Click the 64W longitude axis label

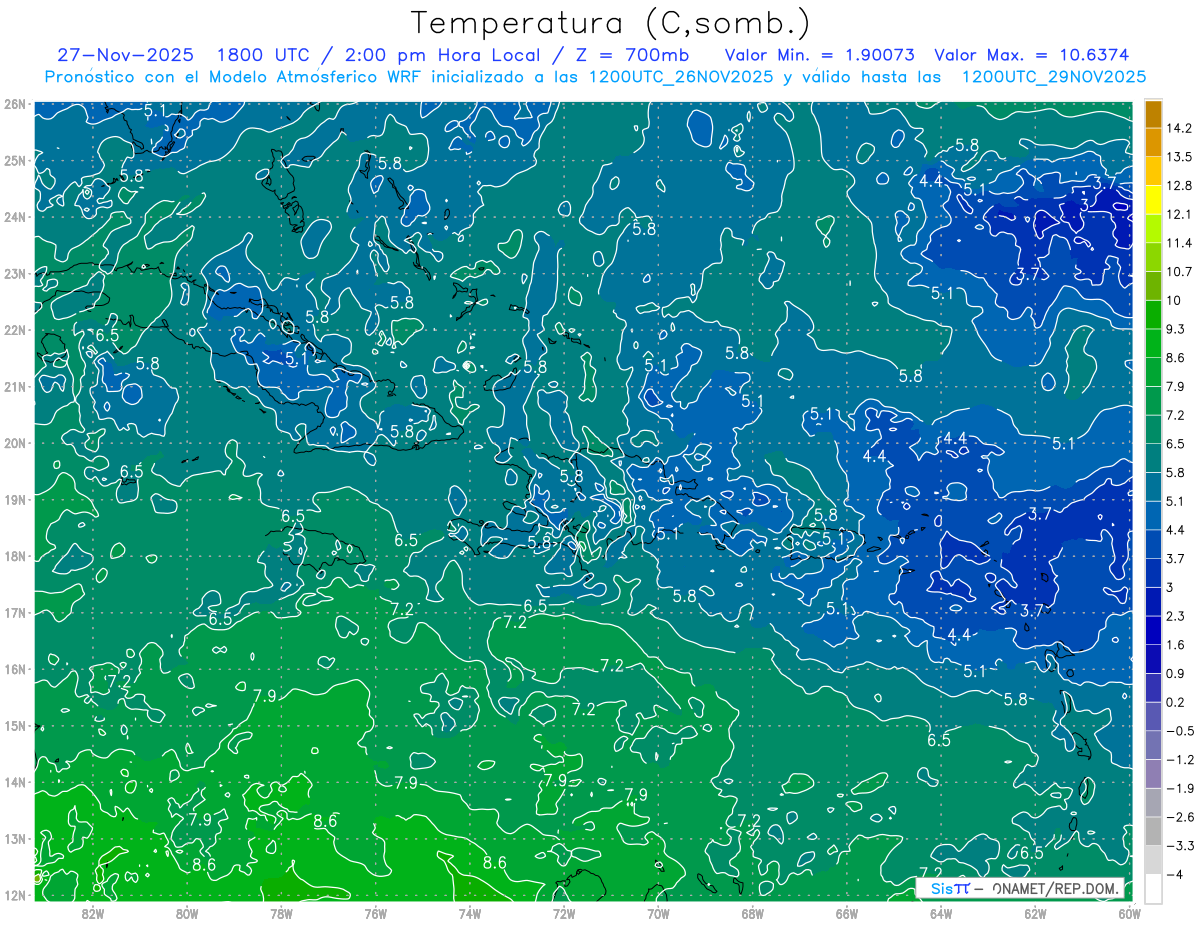tap(941, 913)
